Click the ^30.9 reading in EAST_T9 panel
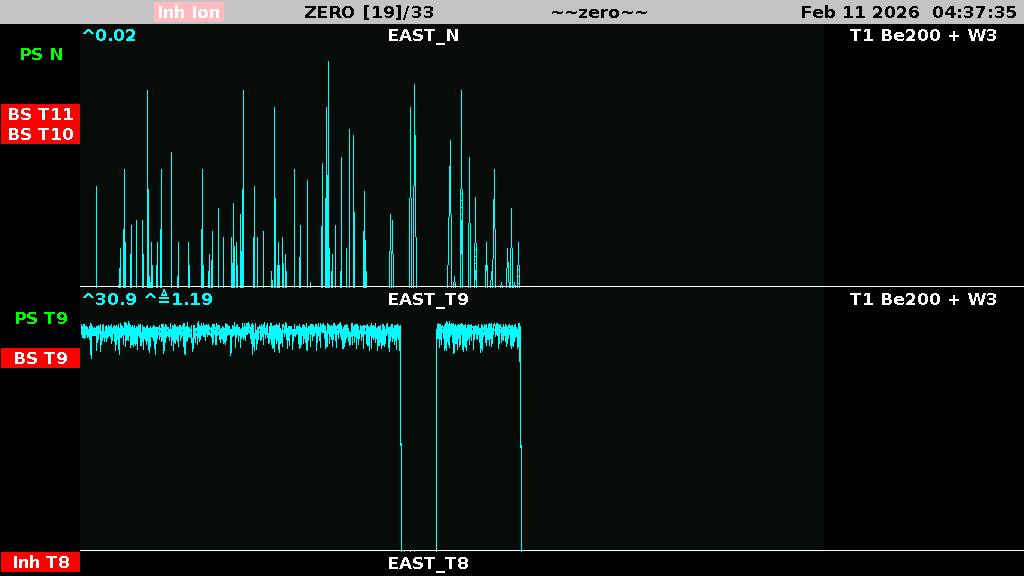The image size is (1024, 576). (x=109, y=298)
